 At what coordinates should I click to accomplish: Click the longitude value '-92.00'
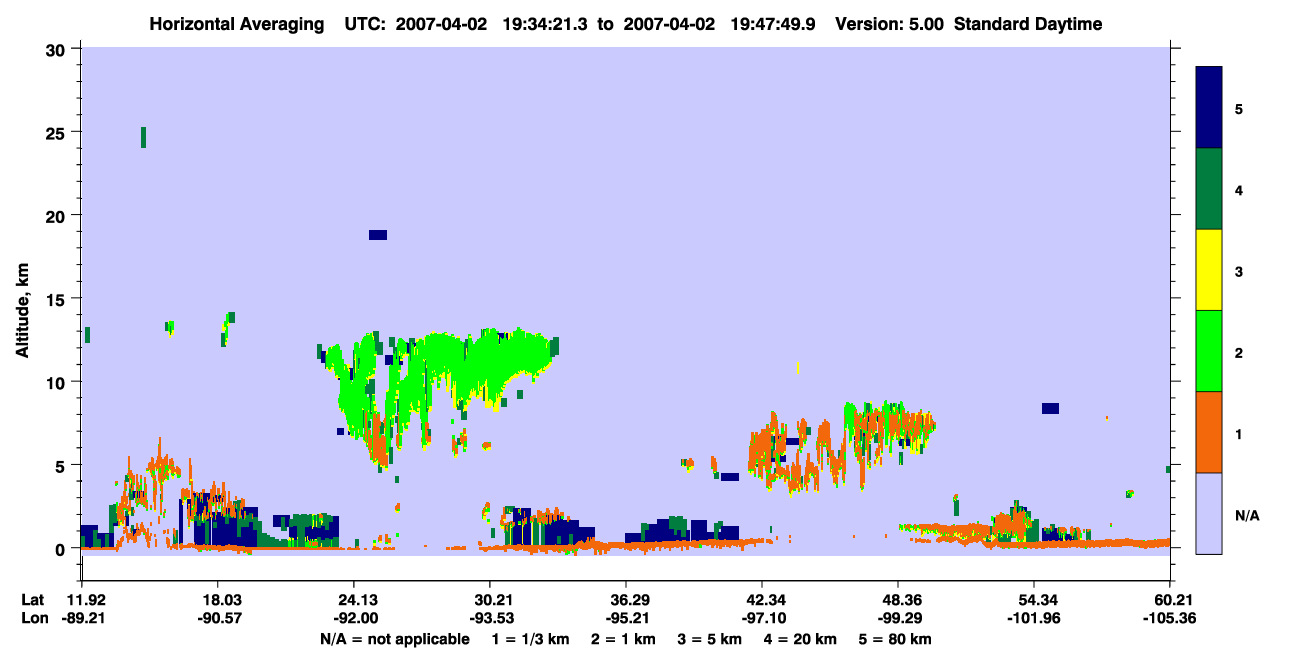354,618
